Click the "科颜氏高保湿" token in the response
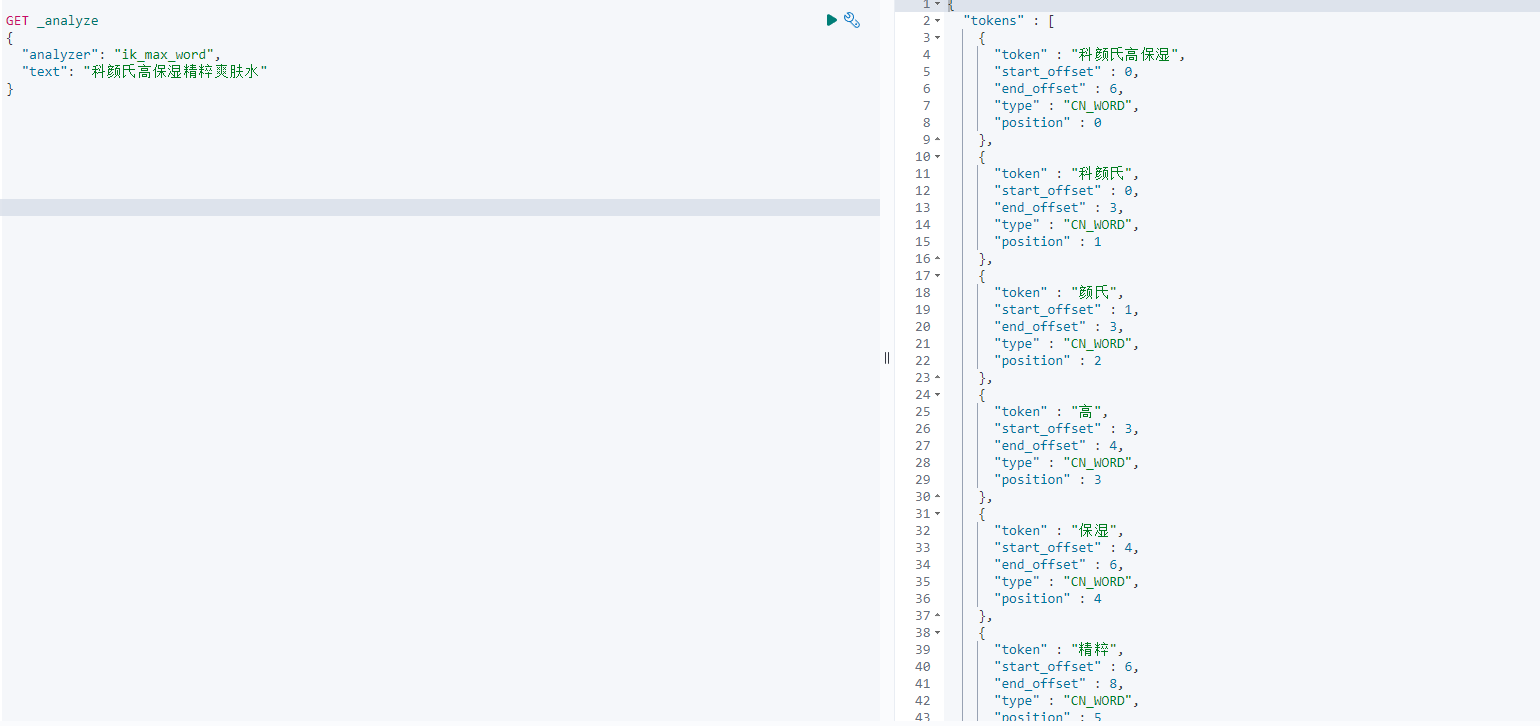 click(1126, 55)
